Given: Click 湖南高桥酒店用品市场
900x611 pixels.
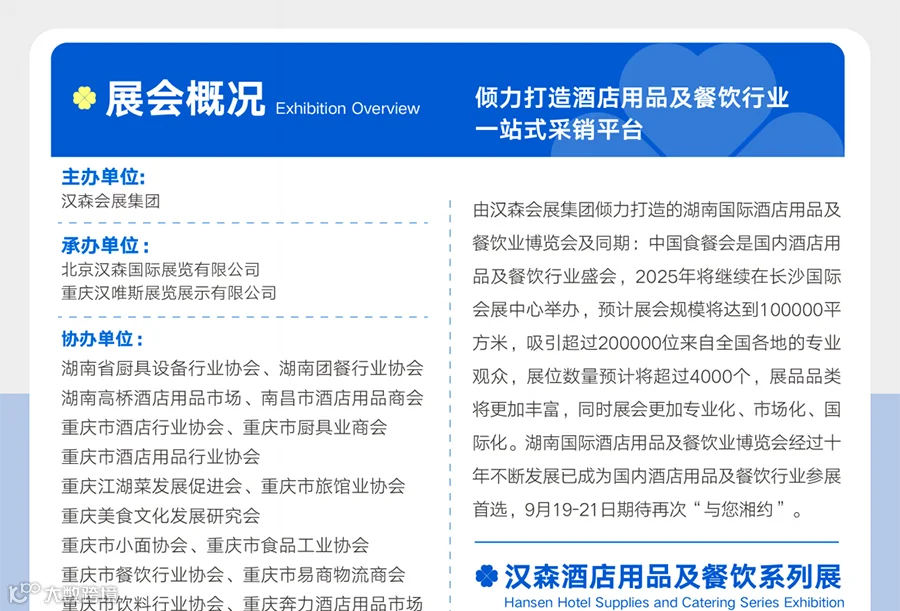Looking at the screenshot, I should click(x=152, y=397).
